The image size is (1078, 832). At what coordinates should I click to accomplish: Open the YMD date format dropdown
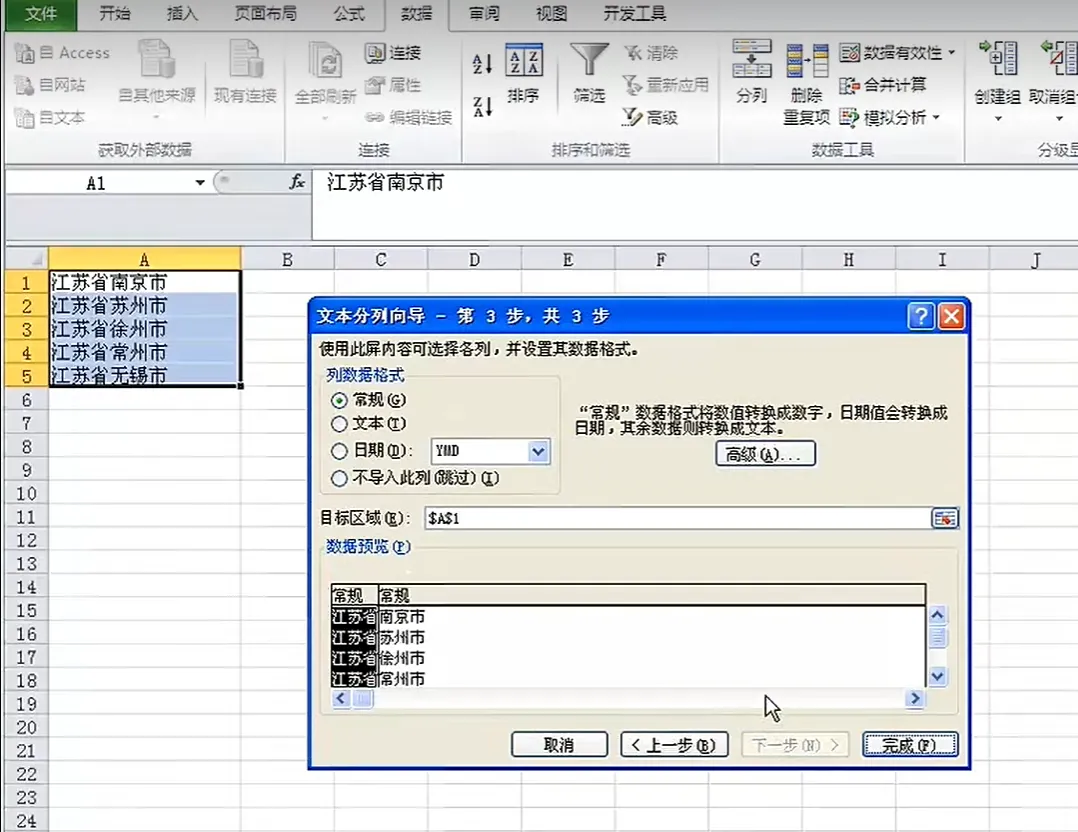[538, 452]
